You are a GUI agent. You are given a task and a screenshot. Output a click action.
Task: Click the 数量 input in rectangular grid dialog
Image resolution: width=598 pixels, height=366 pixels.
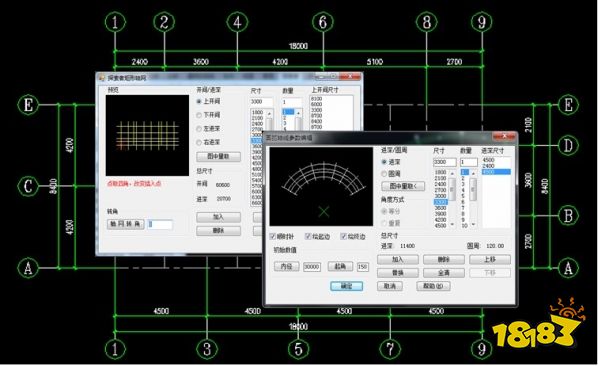pyautogui.click(x=292, y=102)
